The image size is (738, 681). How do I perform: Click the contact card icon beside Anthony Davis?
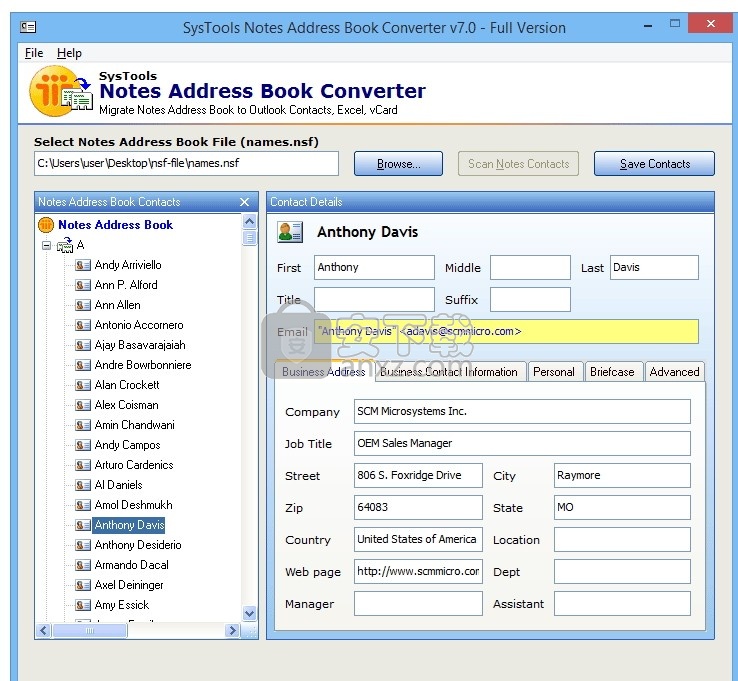coord(83,525)
